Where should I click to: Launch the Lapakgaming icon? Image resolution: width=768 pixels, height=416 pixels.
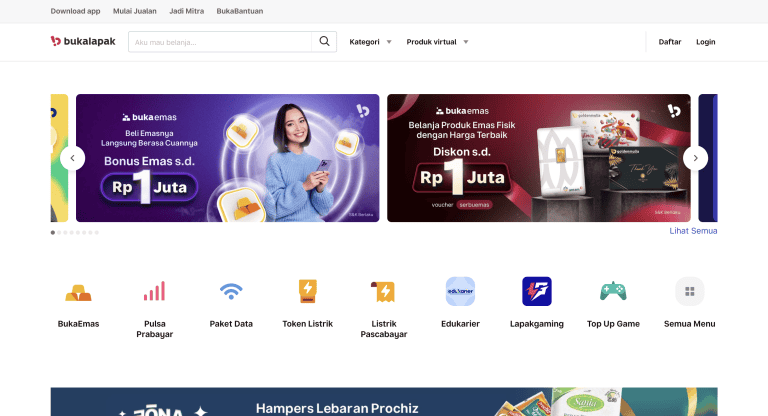(537, 292)
